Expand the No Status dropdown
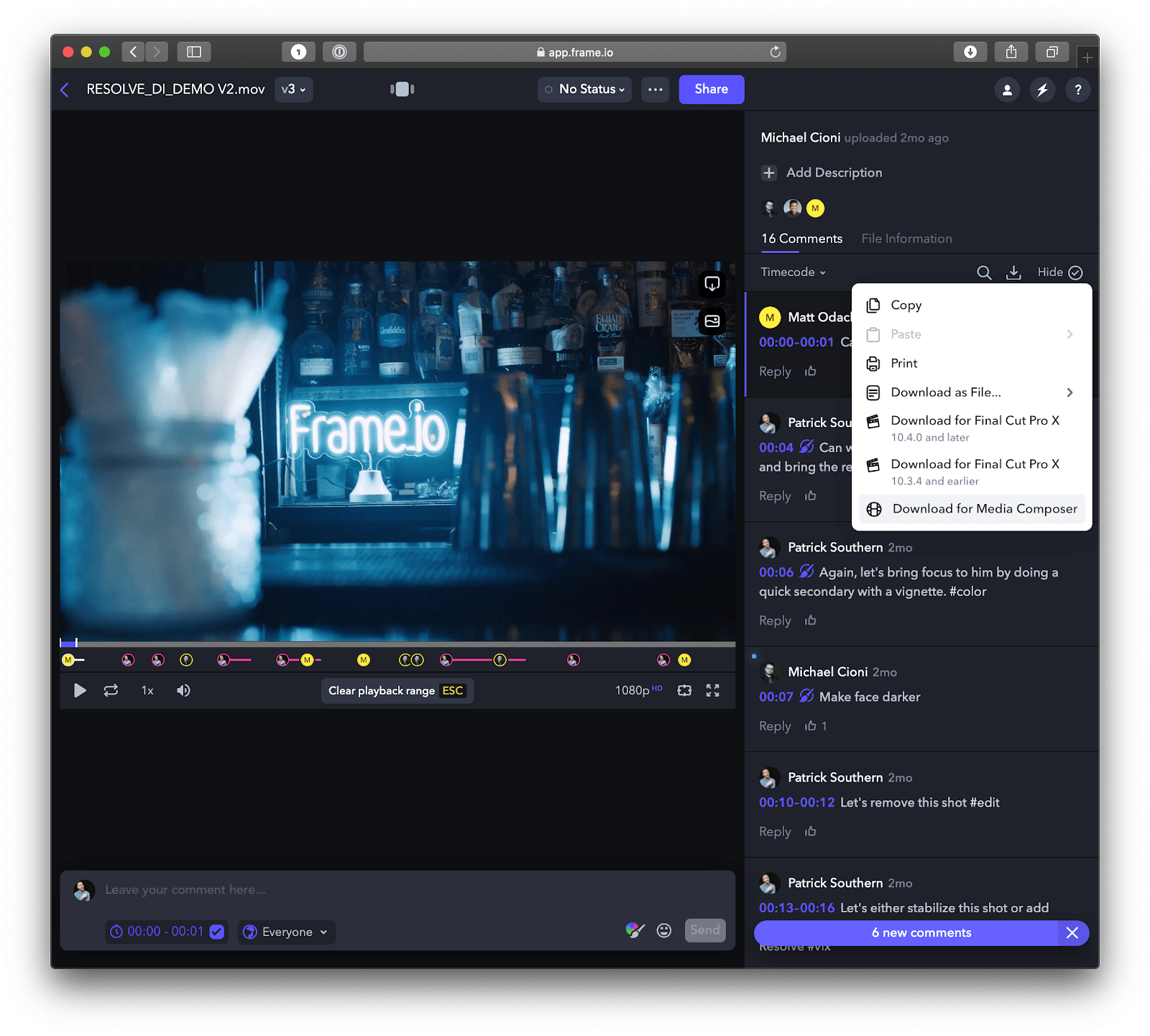This screenshot has height=1036, width=1150. [584, 89]
